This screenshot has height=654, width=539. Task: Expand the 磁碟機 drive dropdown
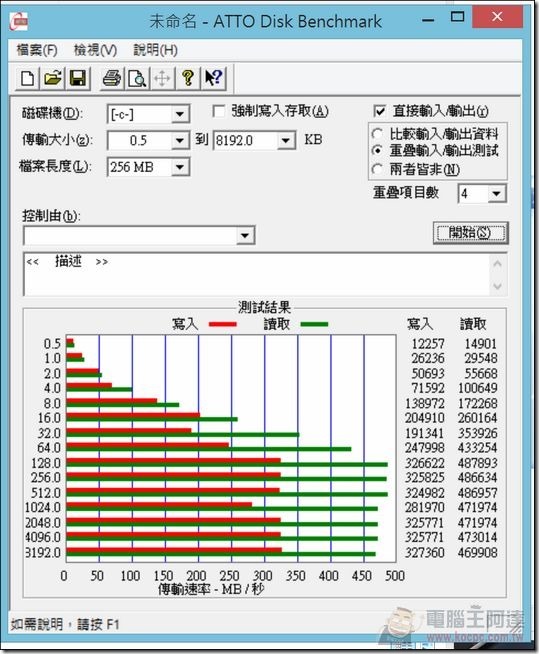pyautogui.click(x=180, y=114)
